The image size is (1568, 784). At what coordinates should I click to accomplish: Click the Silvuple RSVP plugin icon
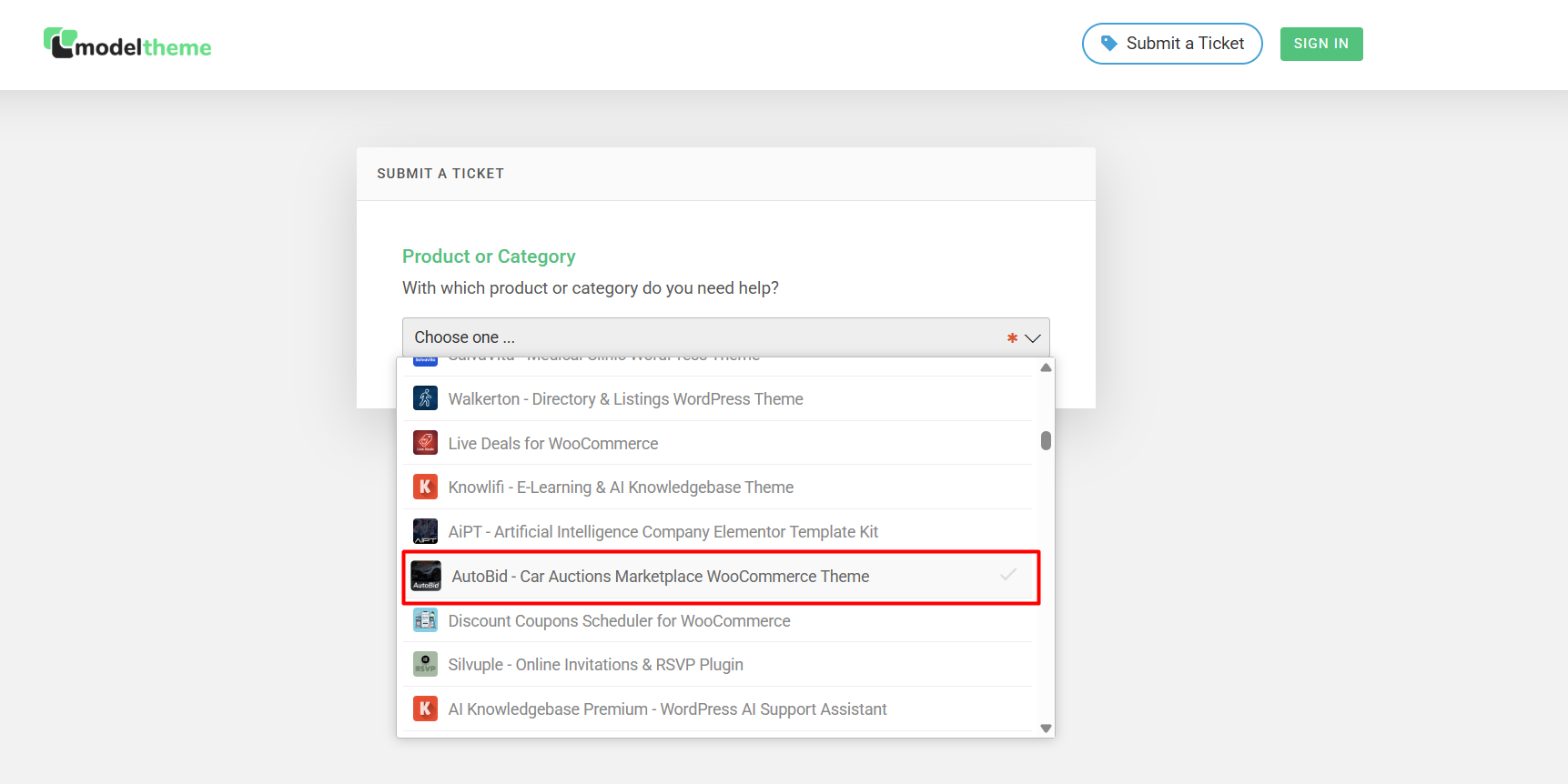[425, 664]
